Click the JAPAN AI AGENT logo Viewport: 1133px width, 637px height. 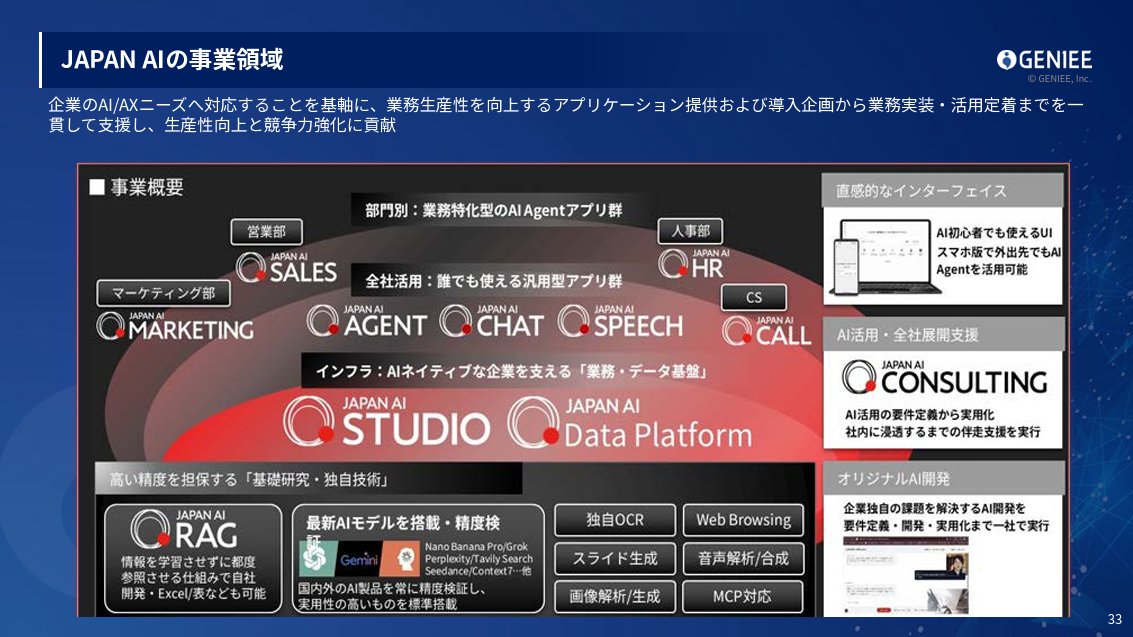[x=366, y=321]
